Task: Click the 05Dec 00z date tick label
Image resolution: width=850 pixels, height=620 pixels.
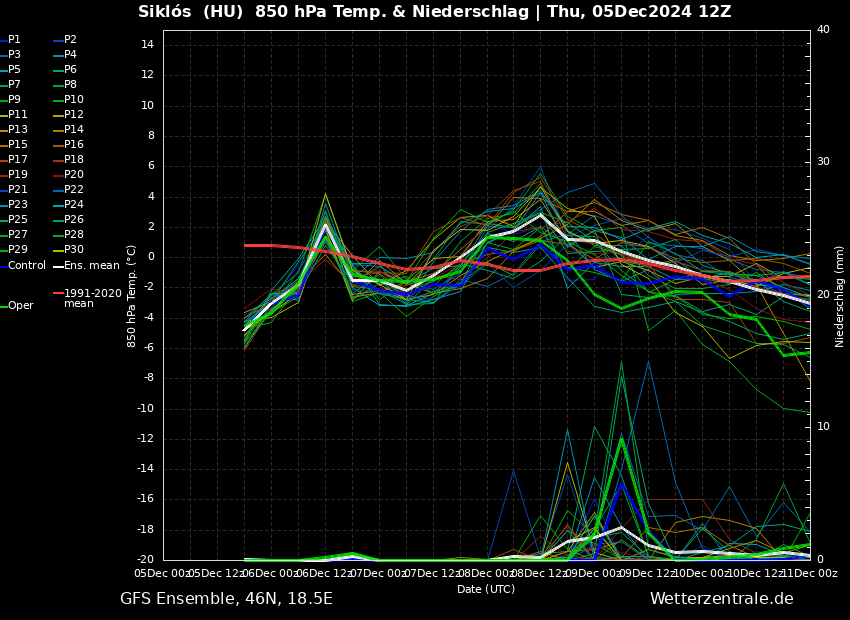Action: pos(163,574)
